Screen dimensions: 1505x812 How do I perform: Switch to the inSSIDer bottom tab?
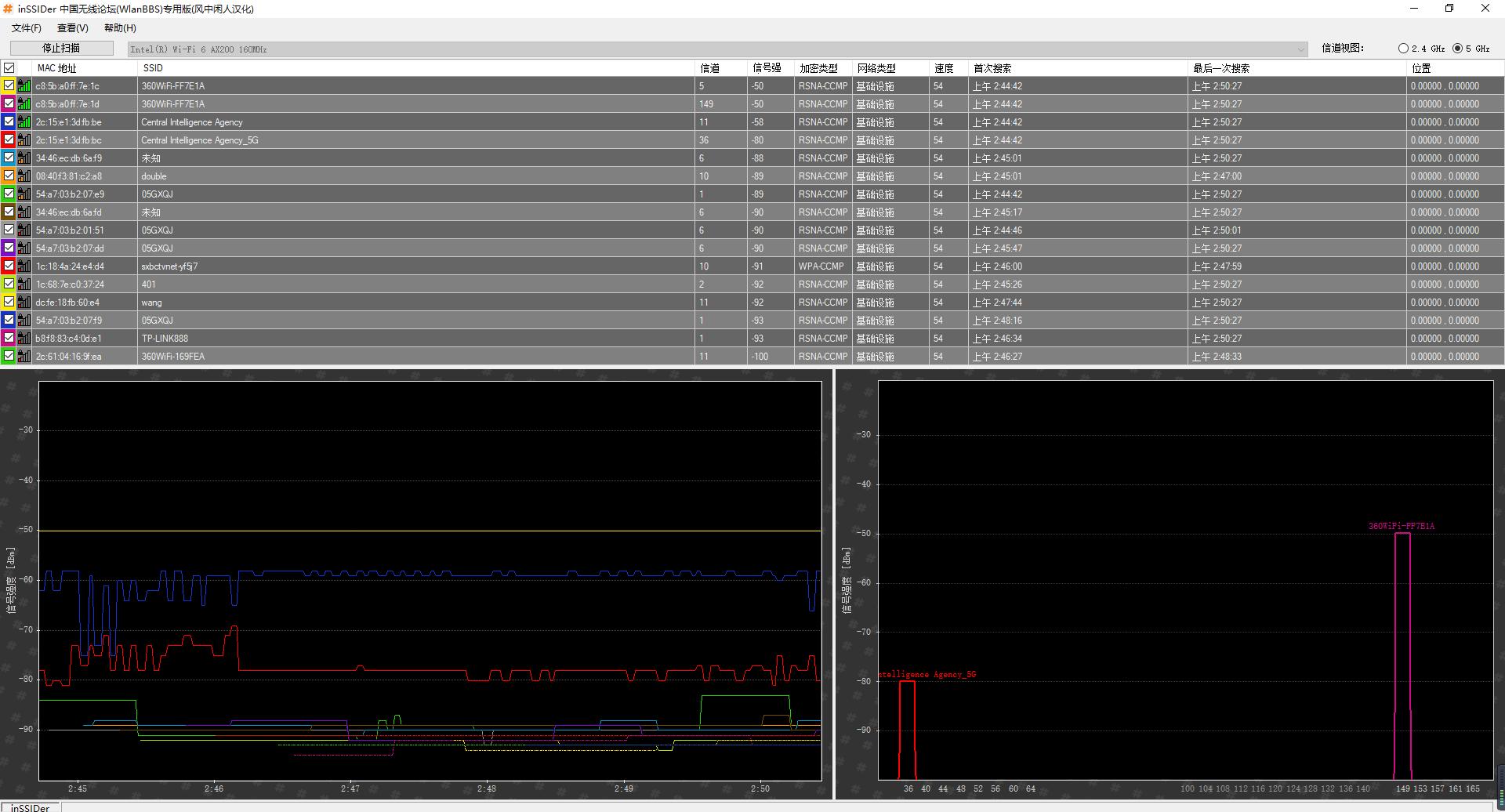pos(31,807)
